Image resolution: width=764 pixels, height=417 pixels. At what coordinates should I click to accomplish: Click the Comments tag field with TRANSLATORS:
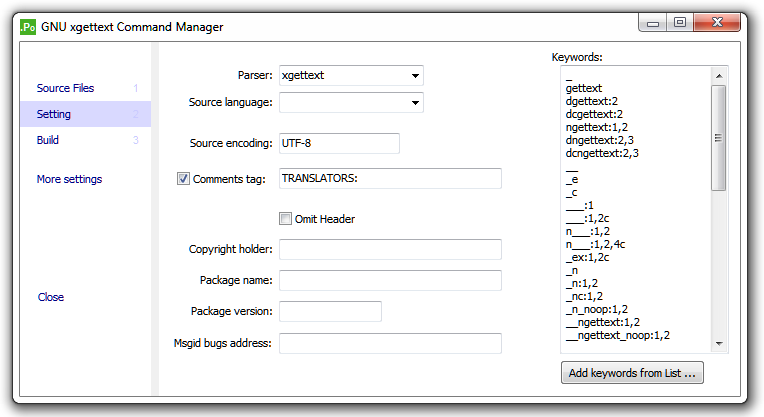coord(390,178)
